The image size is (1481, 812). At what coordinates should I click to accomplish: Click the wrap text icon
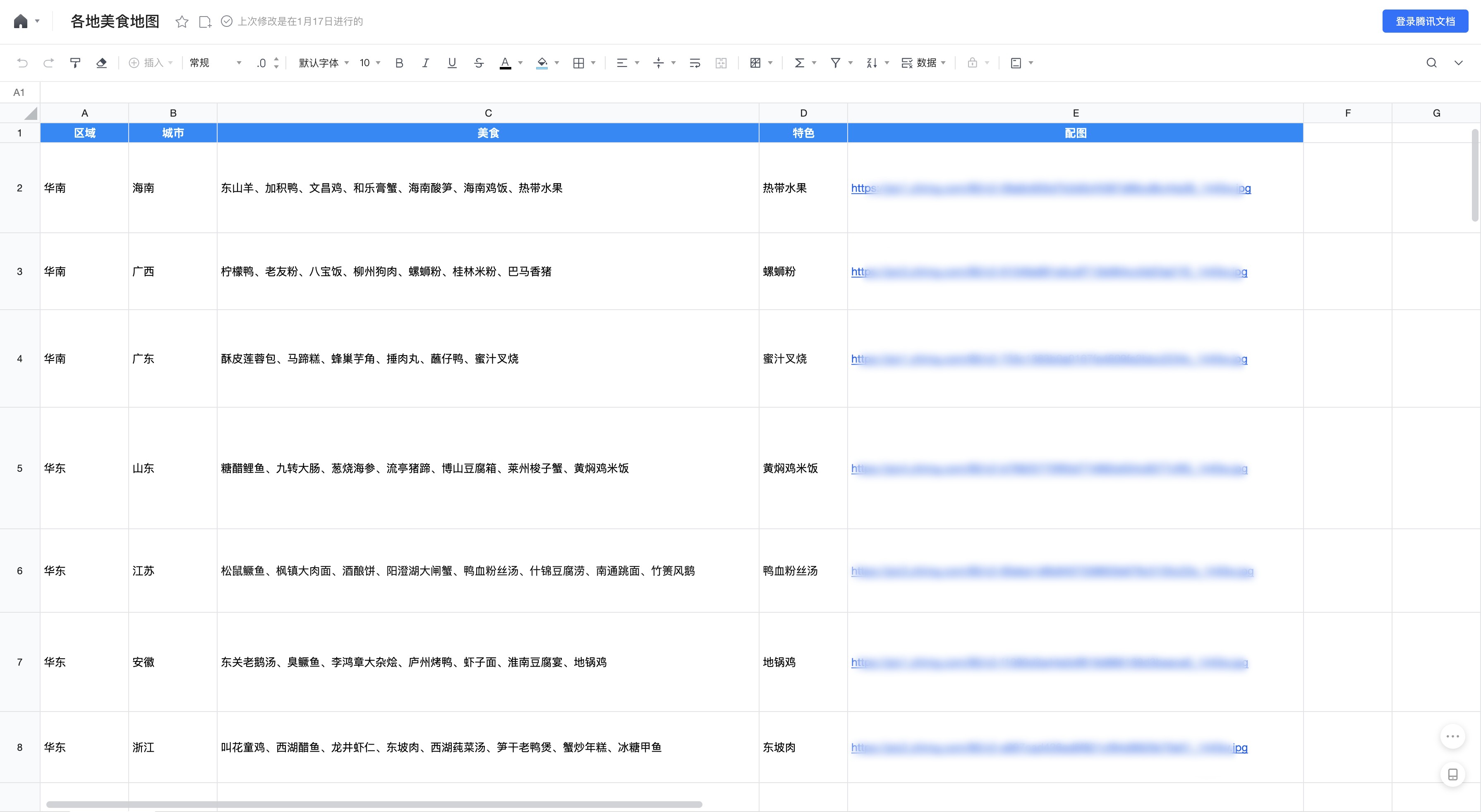pos(695,63)
